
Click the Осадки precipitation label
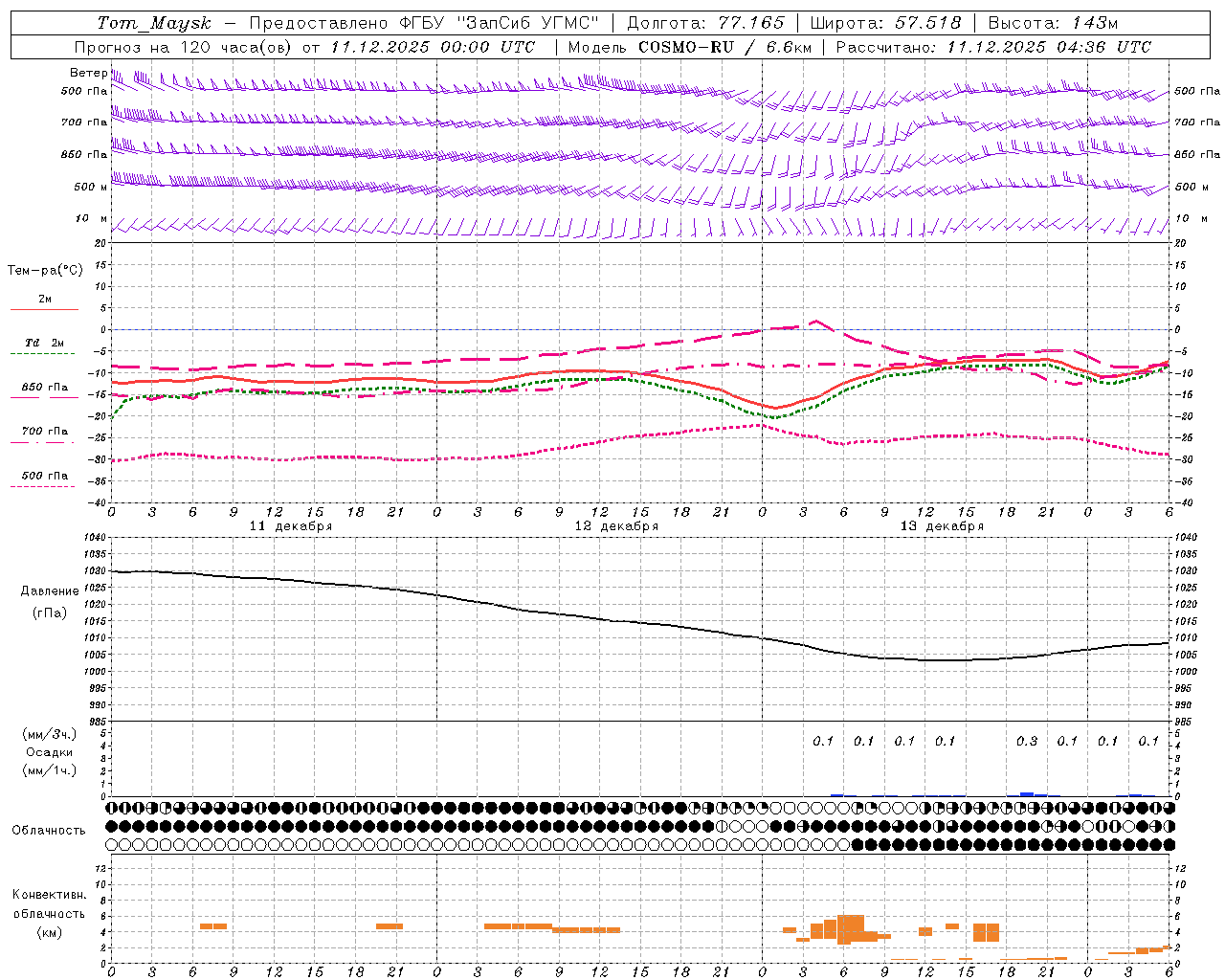[x=50, y=752]
